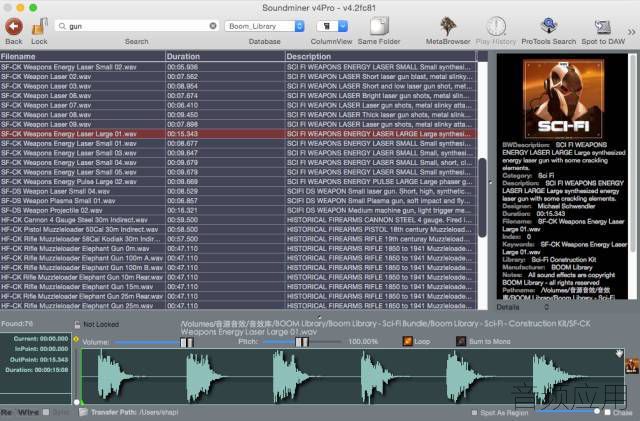
Task: Click the Transfer Path folder icon
Action: 83,412
